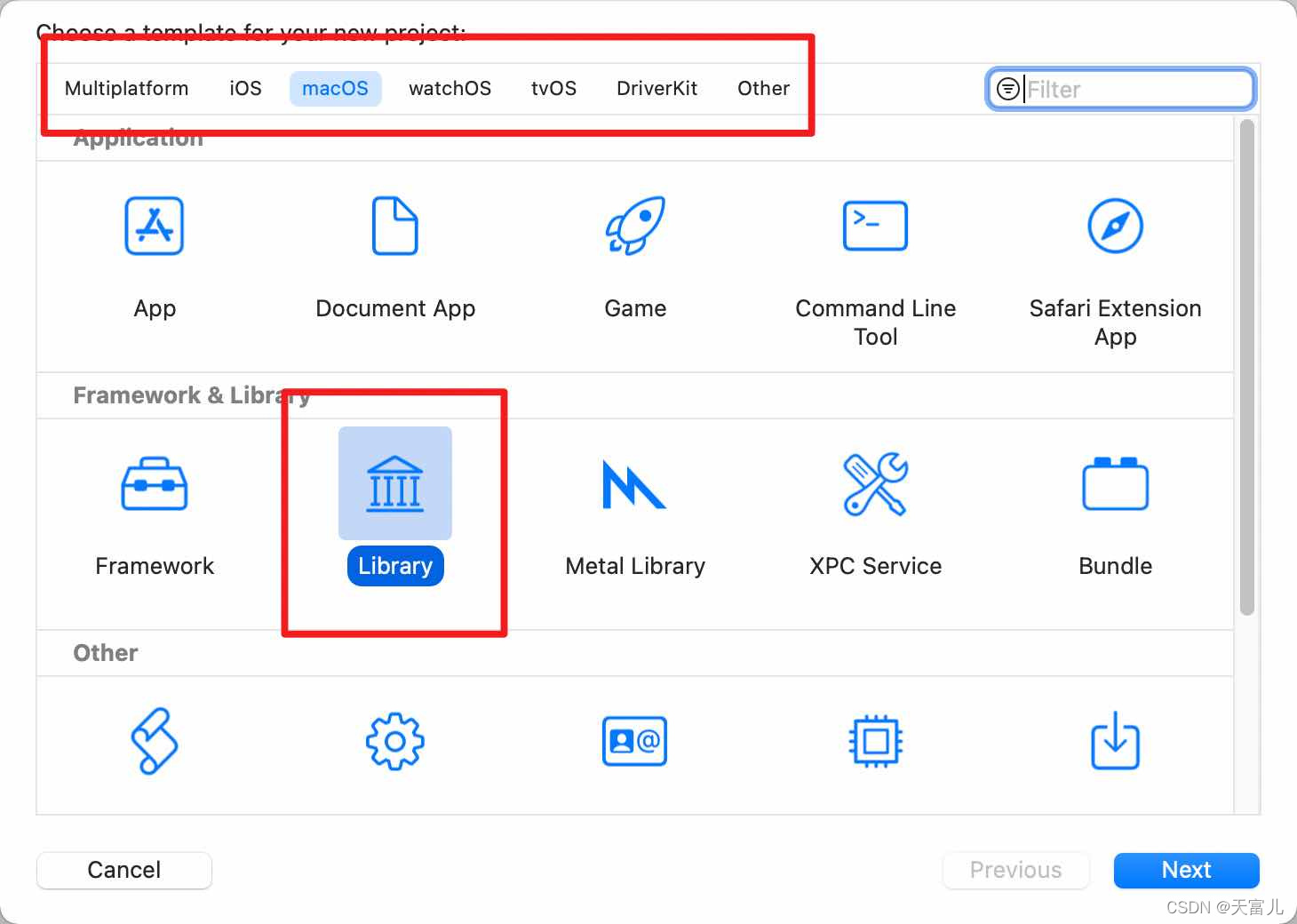Click the Previous button
Viewport: 1297px width, 924px height.
1016,870
